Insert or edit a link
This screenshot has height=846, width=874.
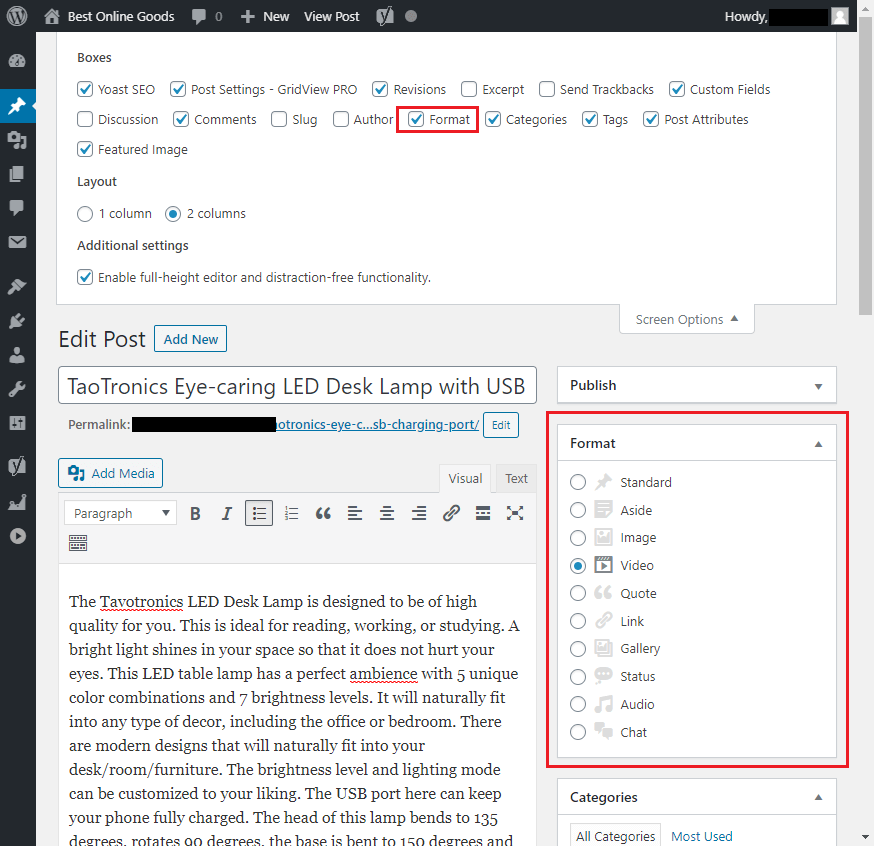451,513
